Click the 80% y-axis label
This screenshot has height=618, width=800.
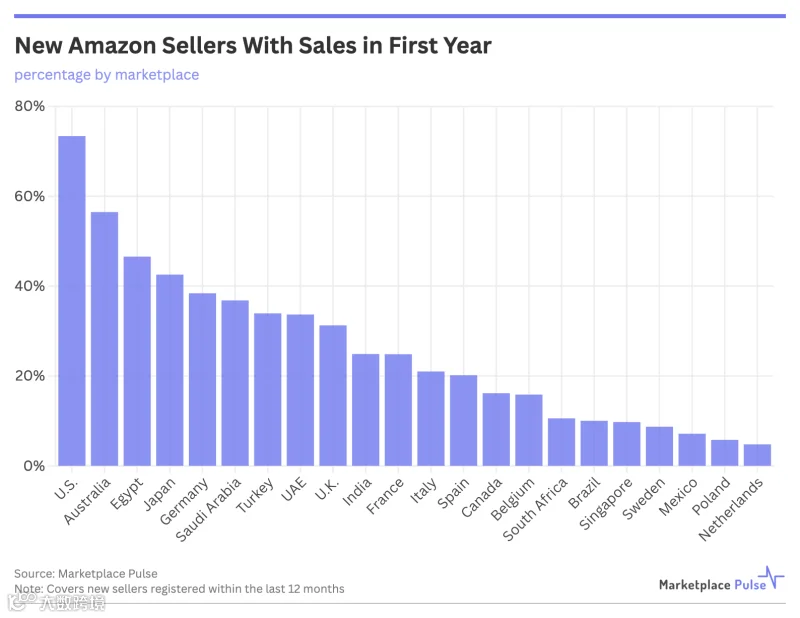tap(30, 106)
